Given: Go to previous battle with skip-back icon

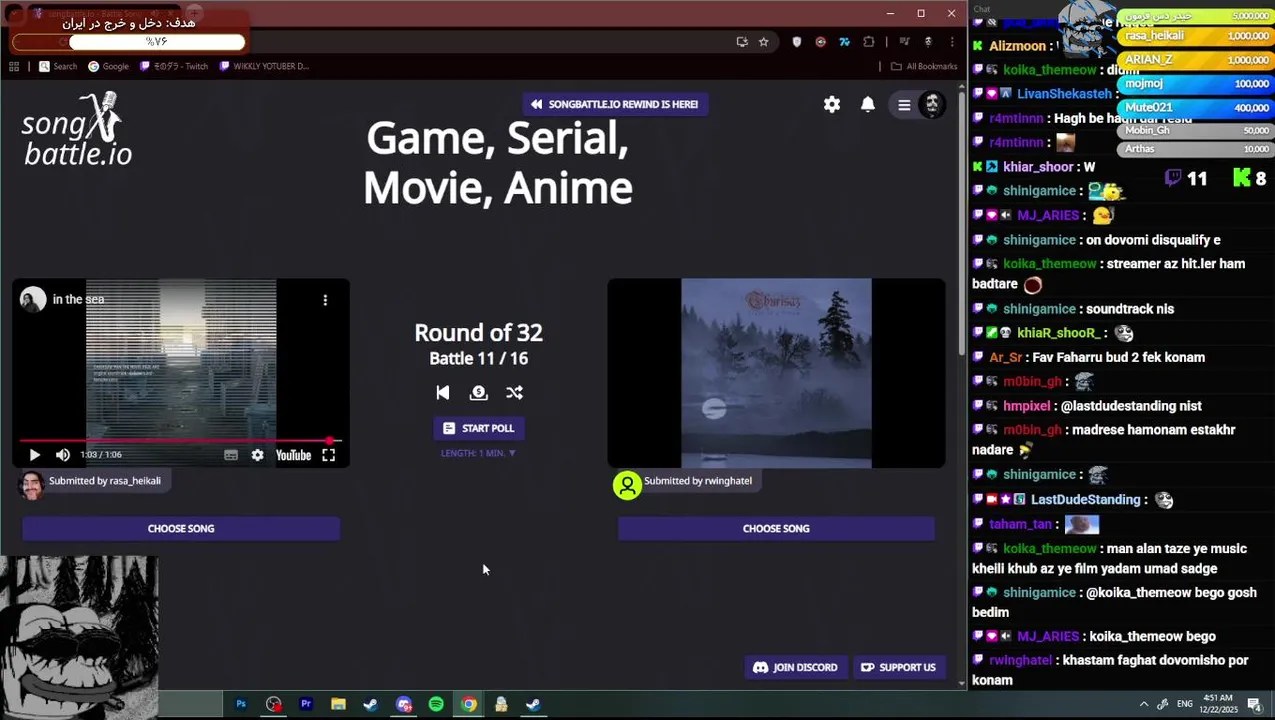Looking at the screenshot, I should 443,393.
